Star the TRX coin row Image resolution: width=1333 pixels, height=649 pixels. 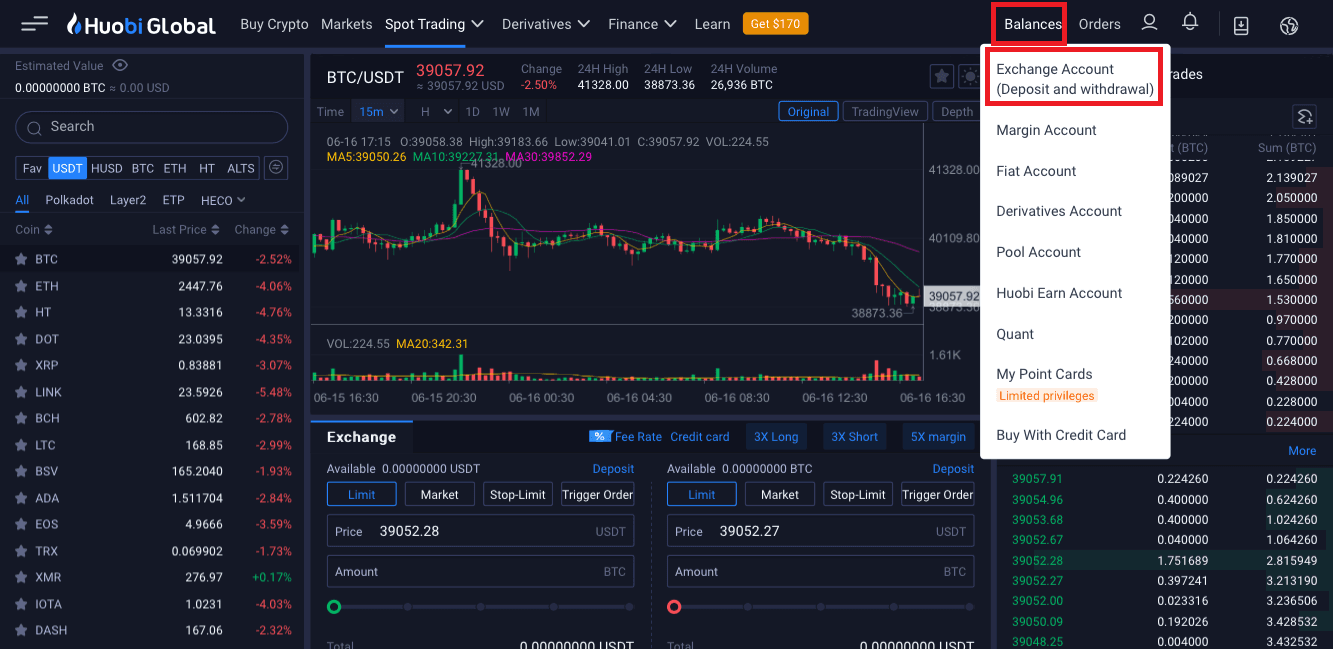click(21, 551)
